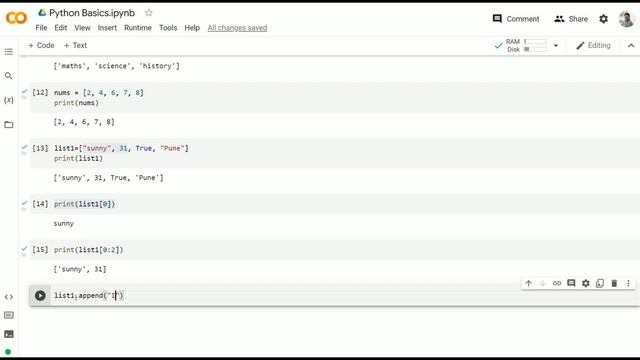
Task: Open the Comment panel
Action: click(516, 19)
